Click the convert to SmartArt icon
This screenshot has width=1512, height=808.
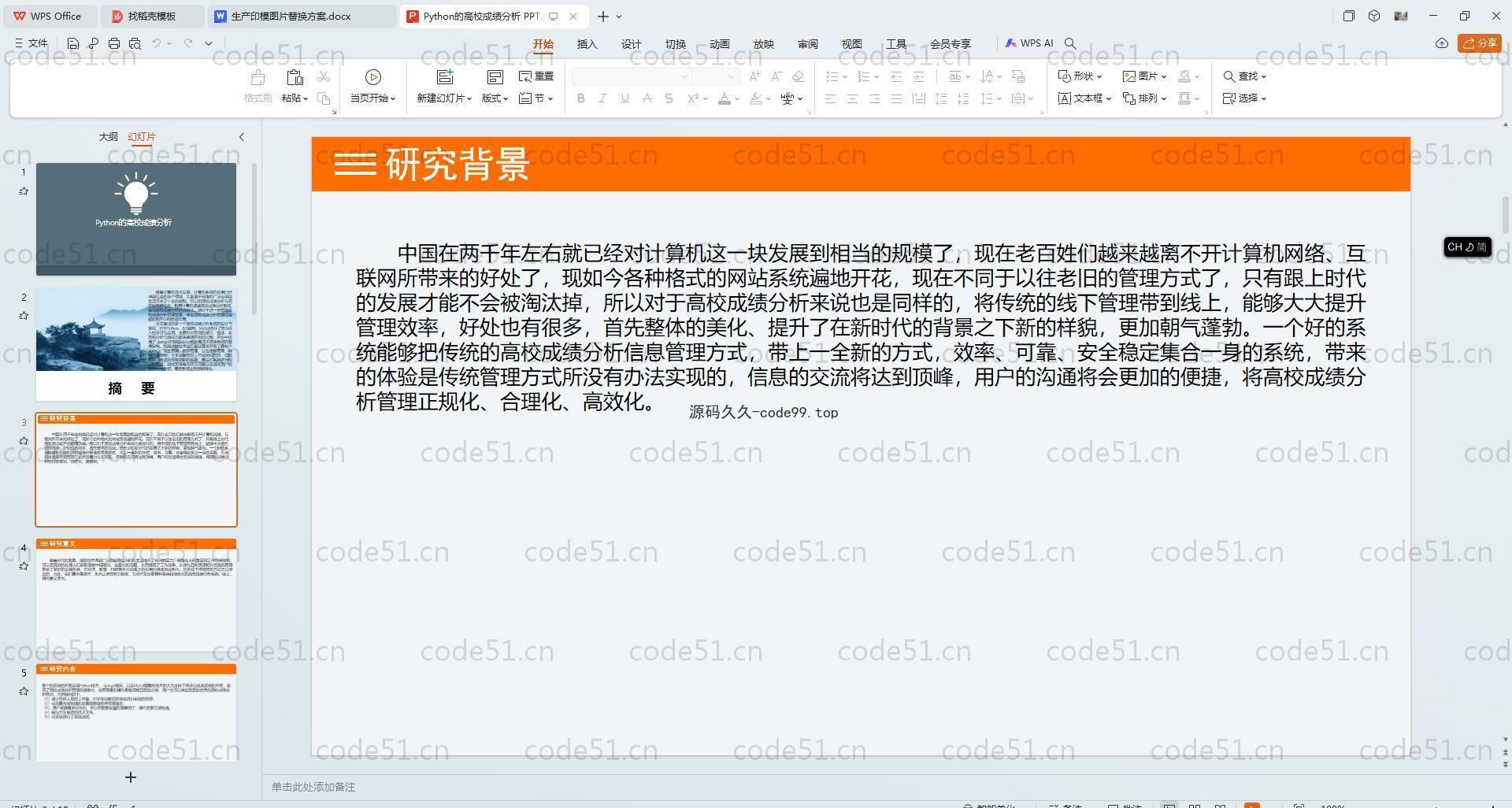click(1018, 76)
